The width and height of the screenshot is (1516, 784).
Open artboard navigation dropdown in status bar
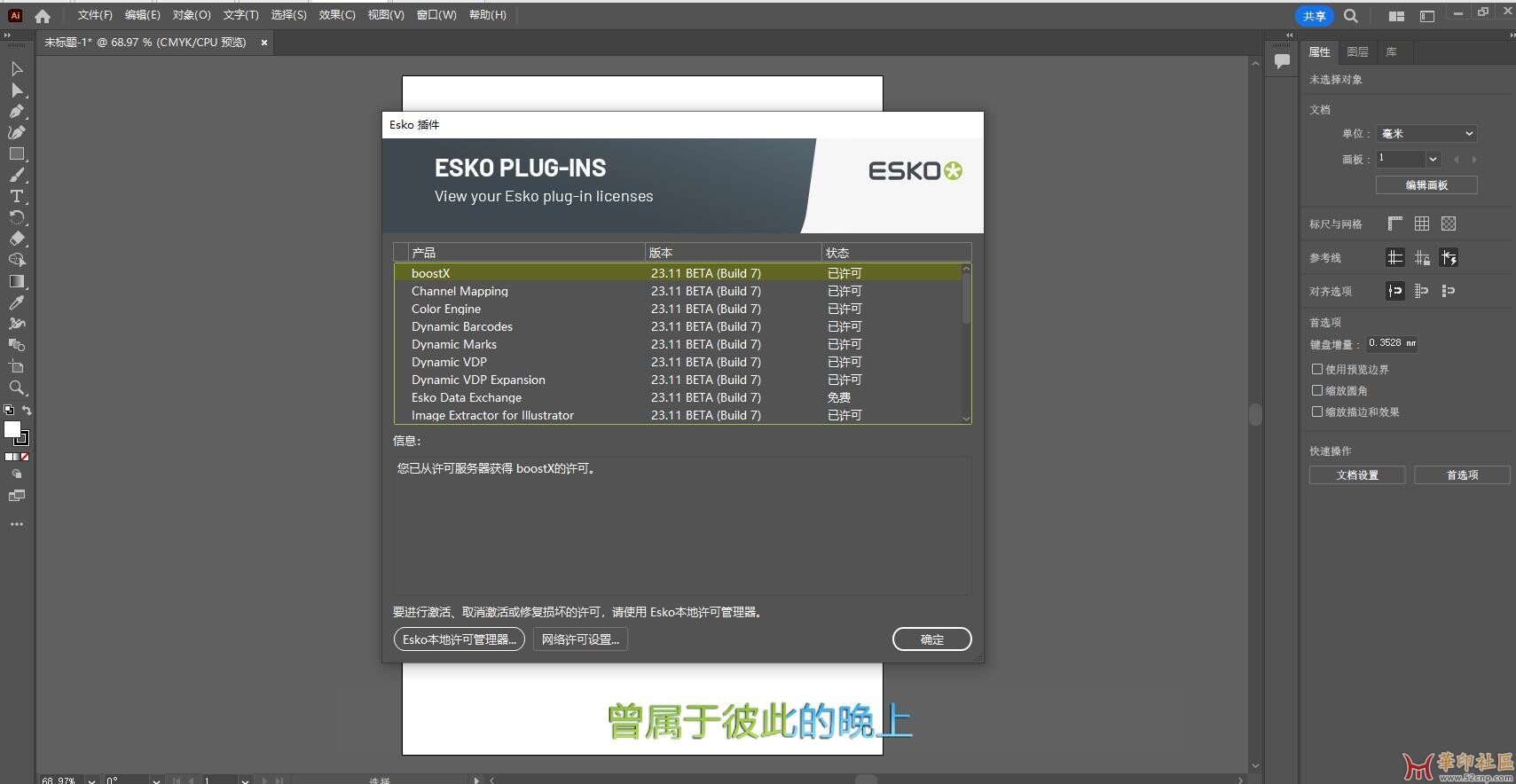tap(245, 780)
